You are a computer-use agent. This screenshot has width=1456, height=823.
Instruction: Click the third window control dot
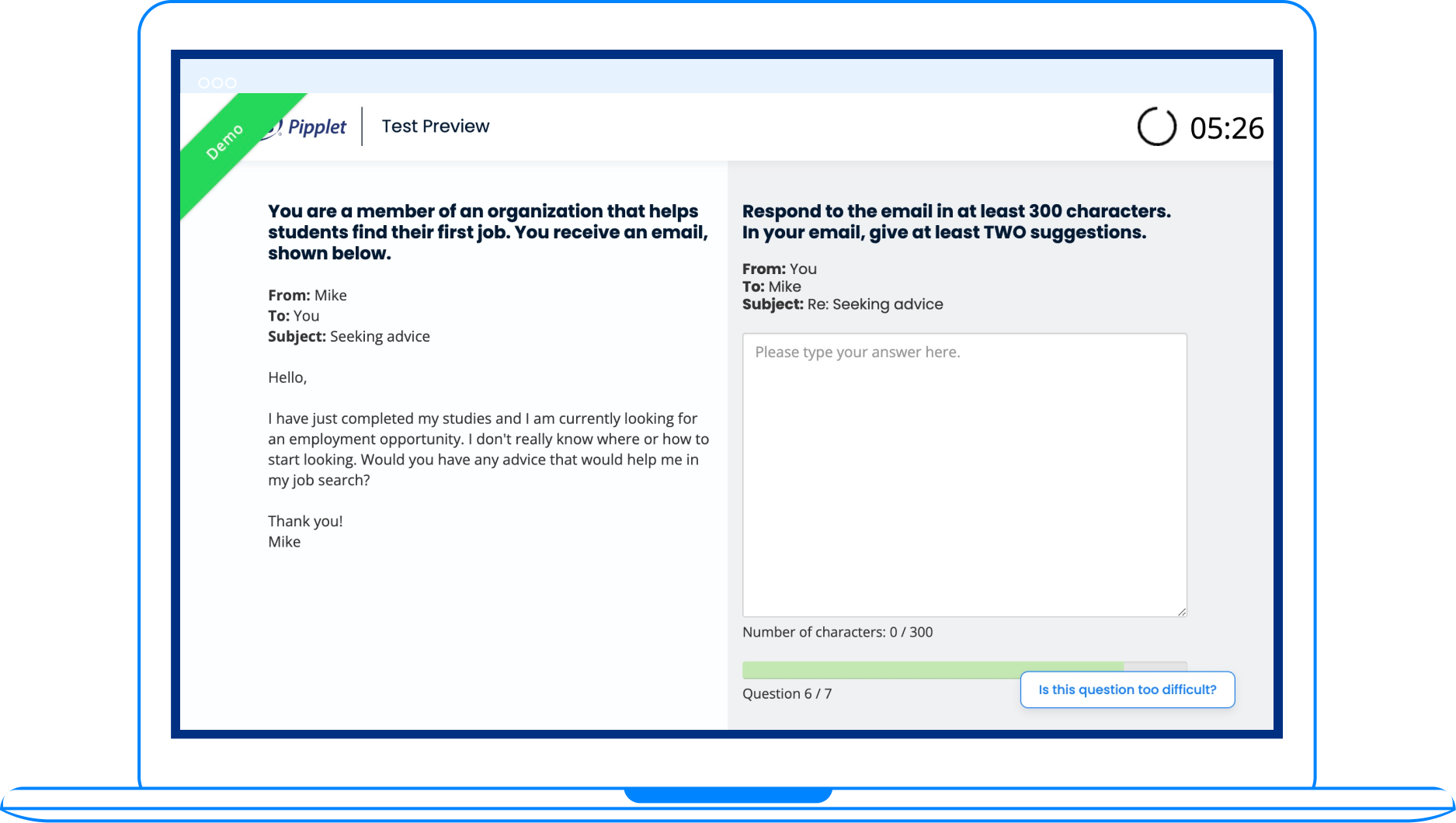[231, 83]
